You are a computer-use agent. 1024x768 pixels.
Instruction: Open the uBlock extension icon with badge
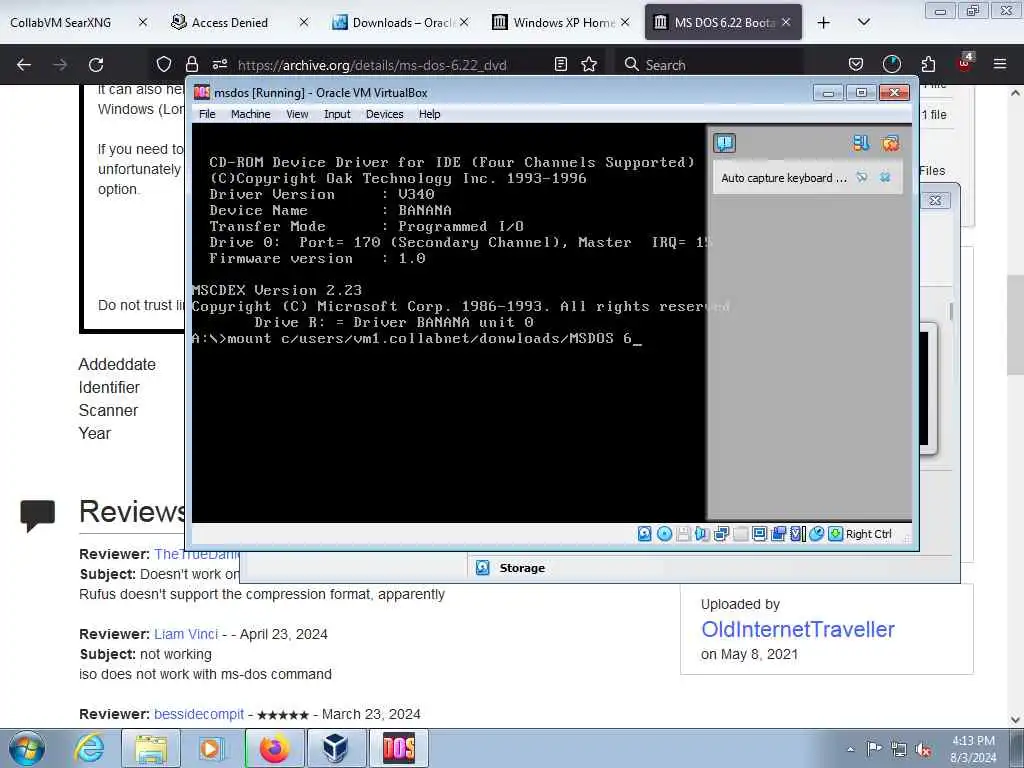[x=965, y=63]
